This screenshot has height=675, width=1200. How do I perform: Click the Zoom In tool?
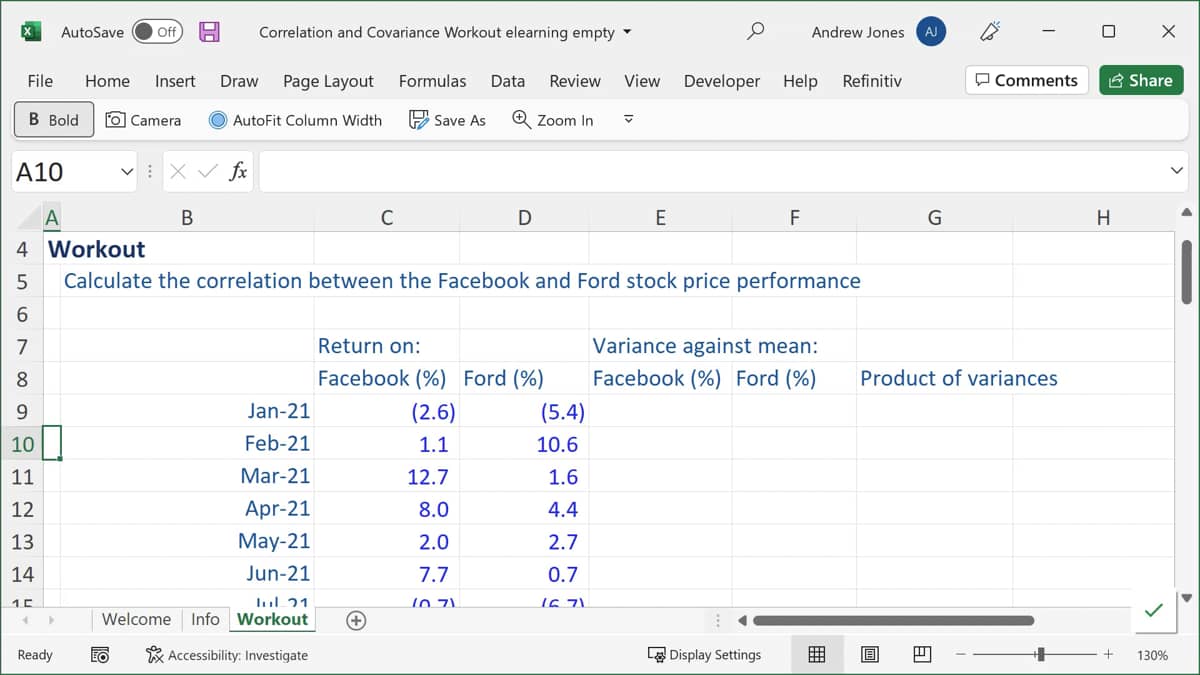tap(553, 120)
